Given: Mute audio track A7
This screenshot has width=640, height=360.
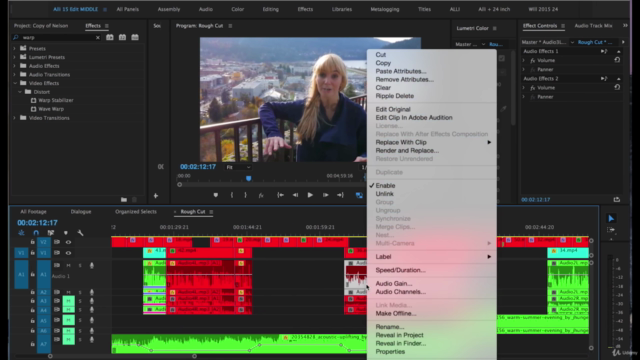Looking at the screenshot, I should pyautogui.click(x=68, y=340).
